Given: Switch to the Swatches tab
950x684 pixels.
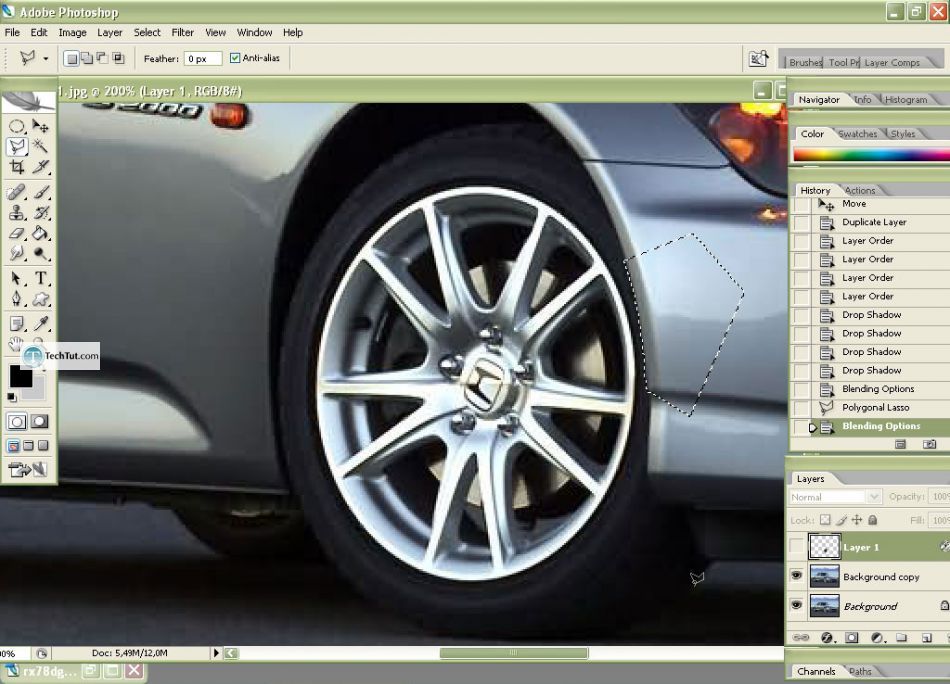Looking at the screenshot, I should pos(857,134).
